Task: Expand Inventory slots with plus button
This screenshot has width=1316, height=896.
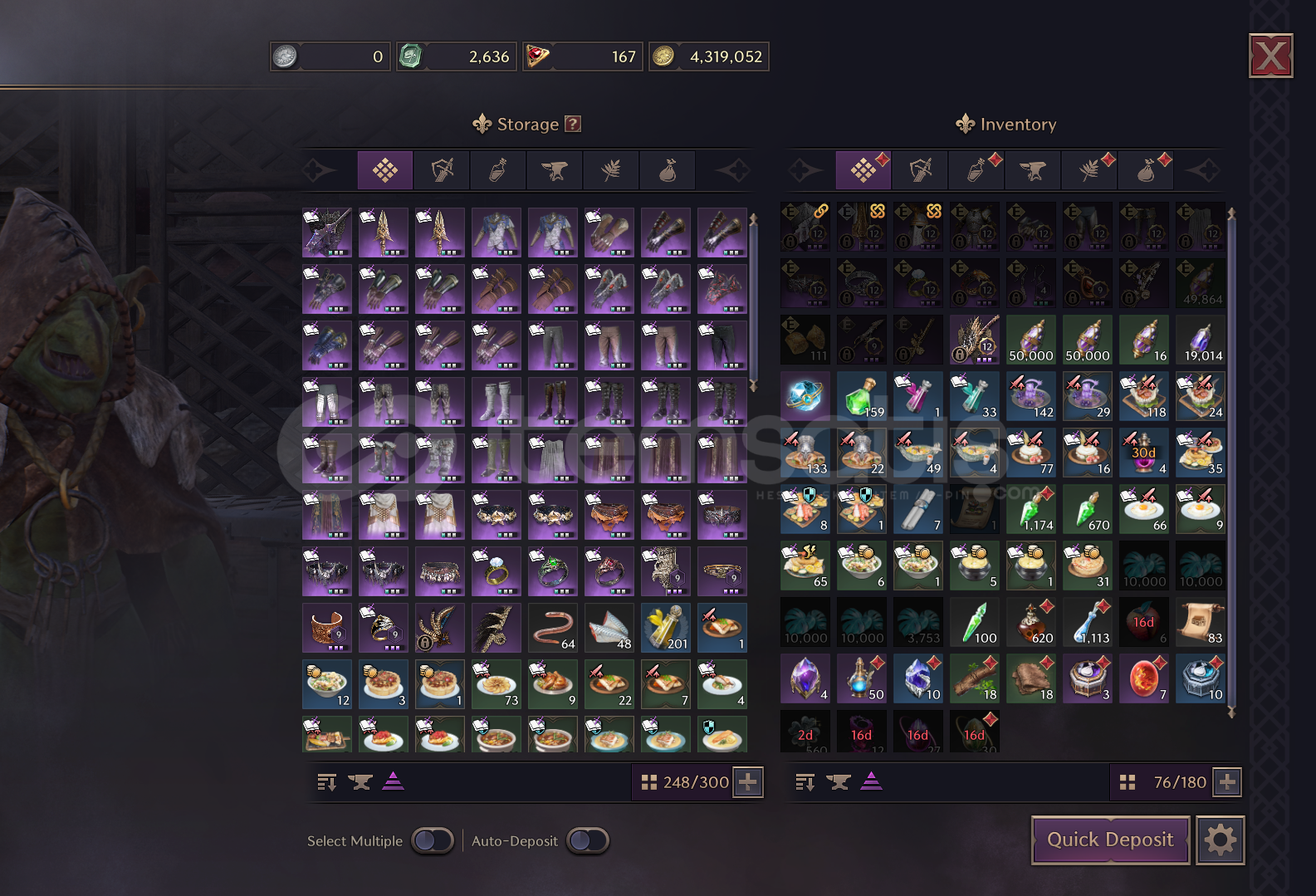Action: click(x=1227, y=782)
